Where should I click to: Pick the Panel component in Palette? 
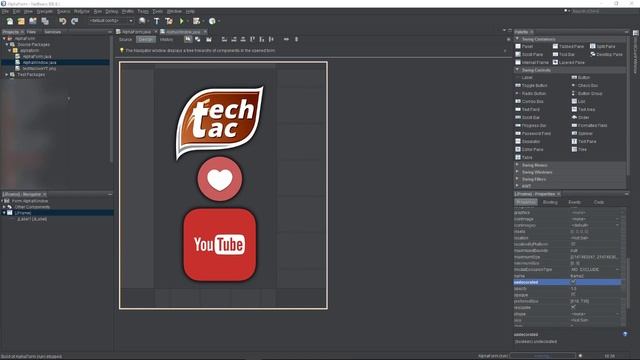tap(524, 47)
